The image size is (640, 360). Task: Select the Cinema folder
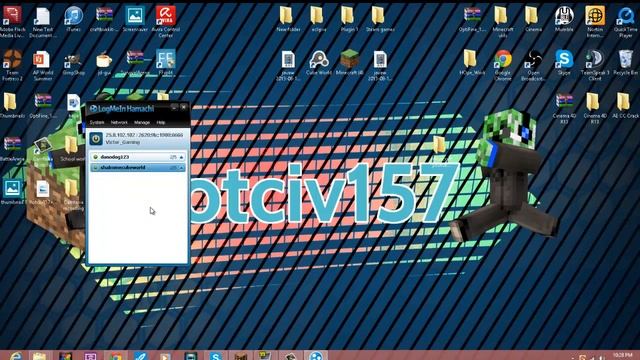click(x=533, y=19)
